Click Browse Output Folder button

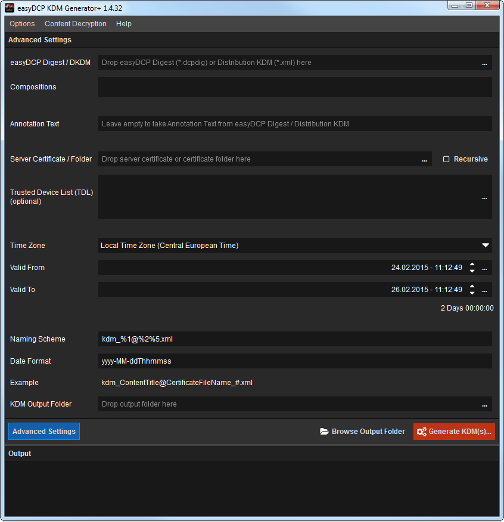pyautogui.click(x=362, y=431)
